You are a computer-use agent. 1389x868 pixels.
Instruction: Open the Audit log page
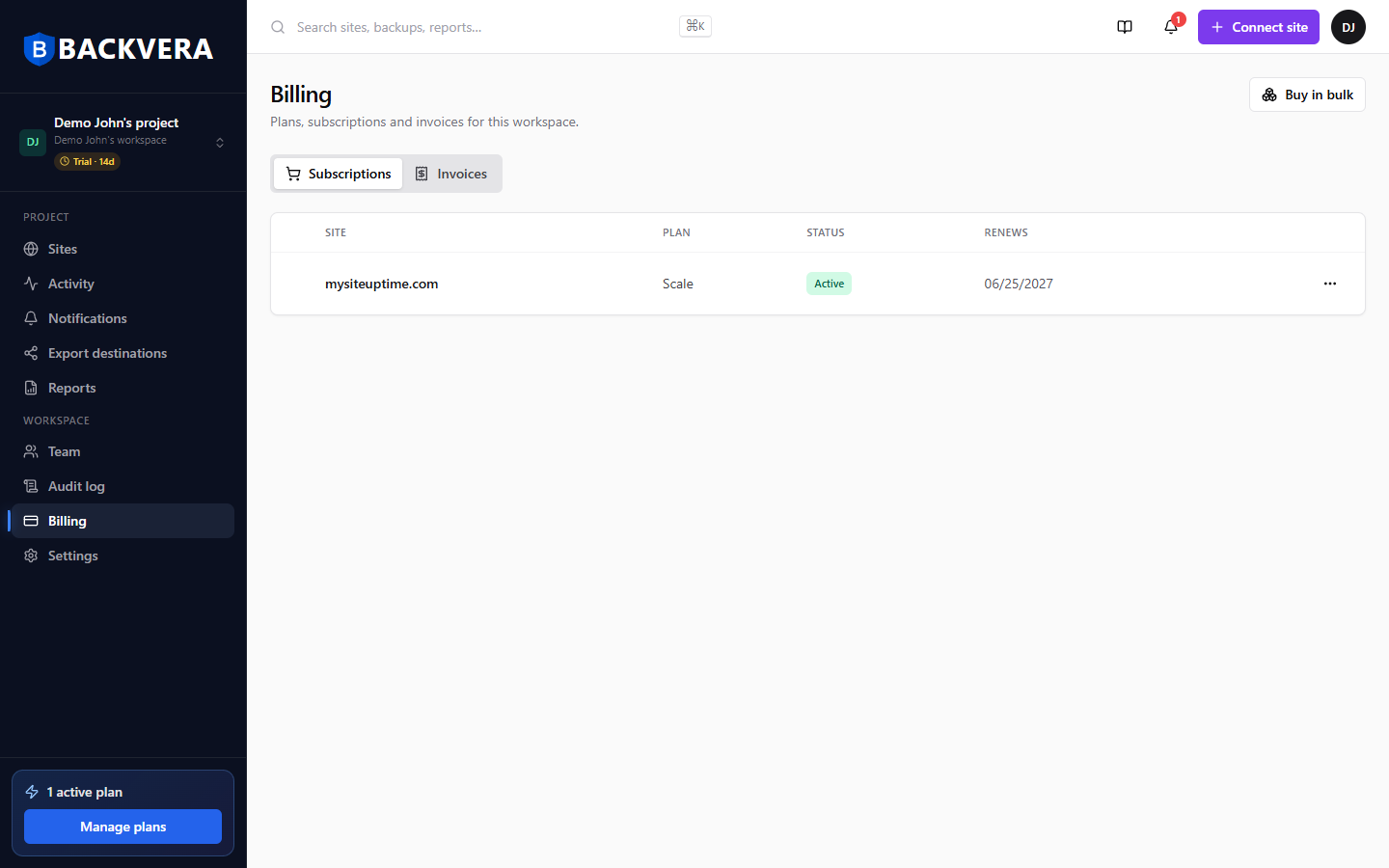point(123,486)
